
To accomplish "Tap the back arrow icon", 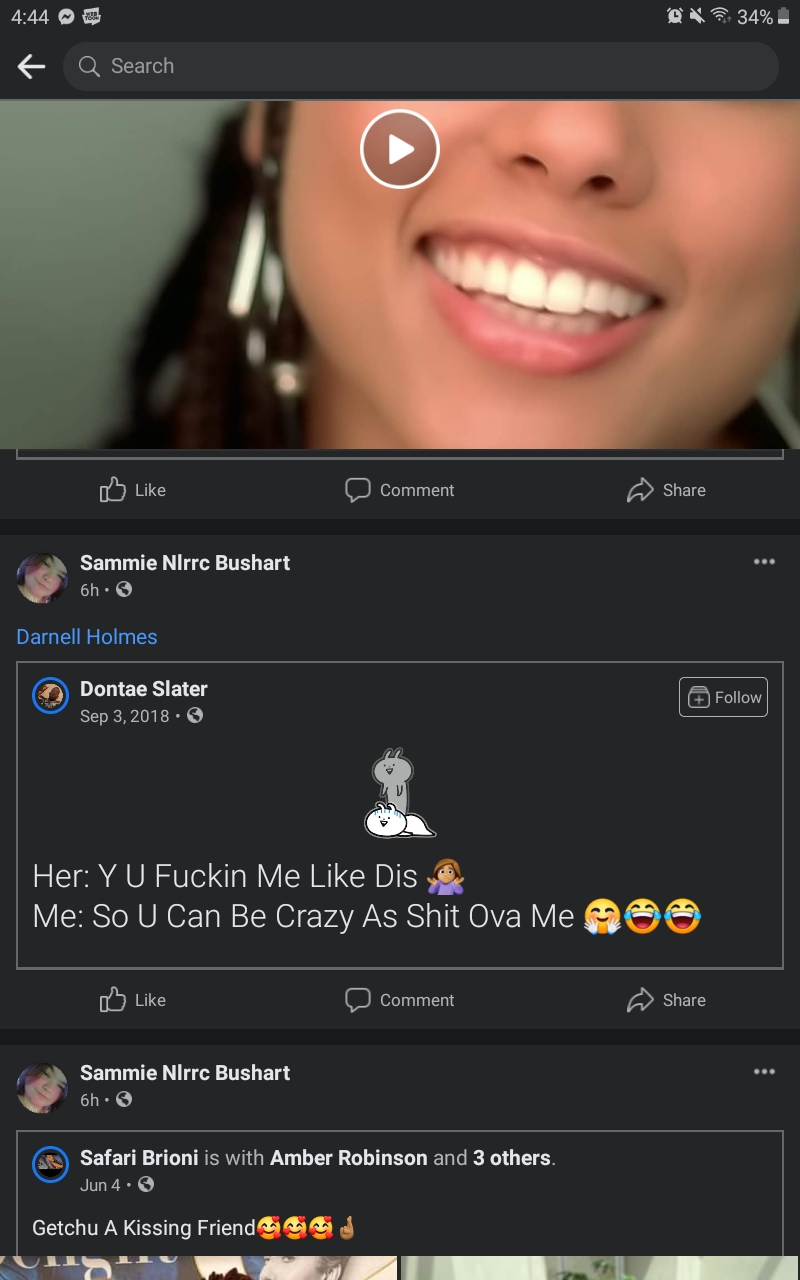I will point(32,67).
